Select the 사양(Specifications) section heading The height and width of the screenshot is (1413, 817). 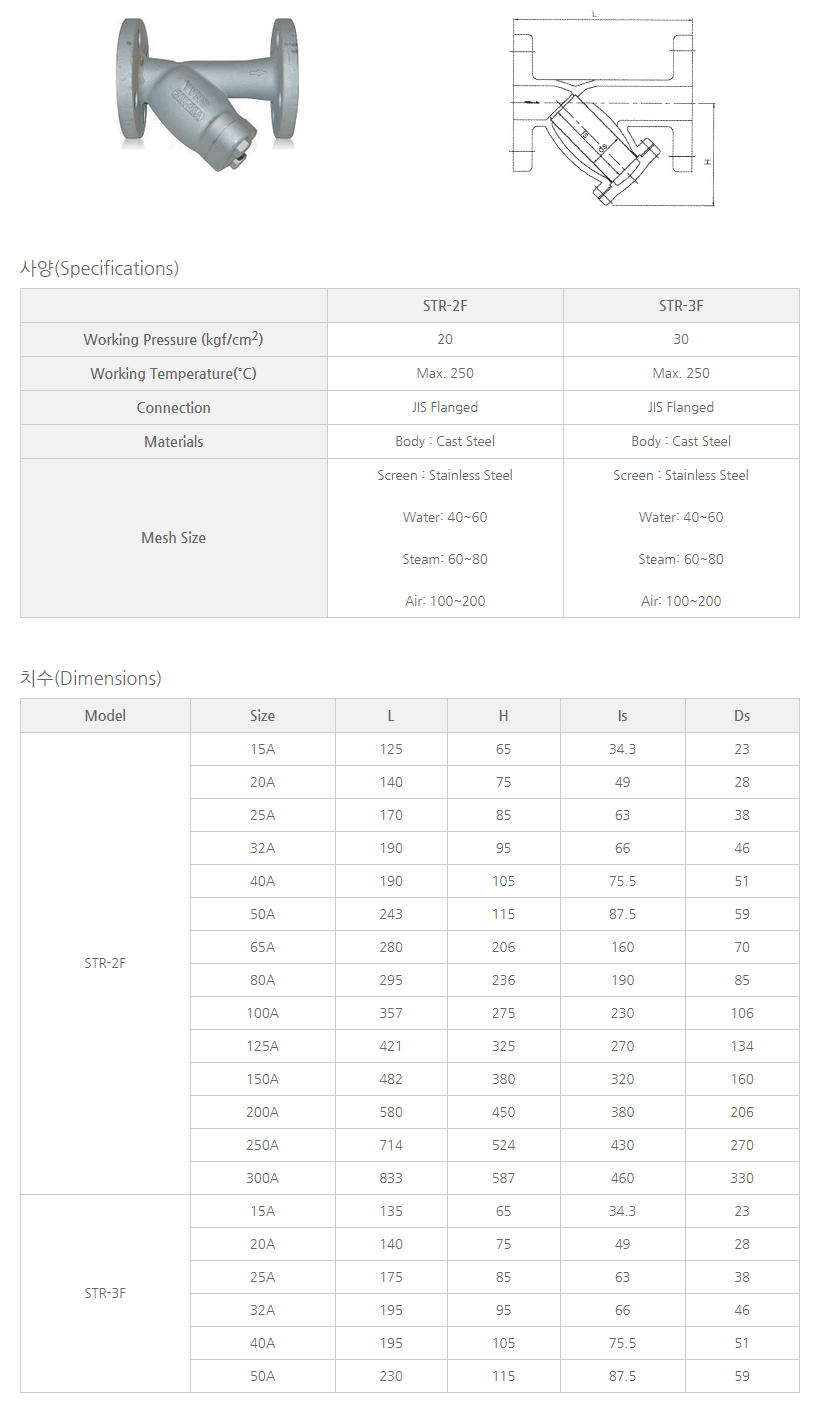click(x=99, y=268)
